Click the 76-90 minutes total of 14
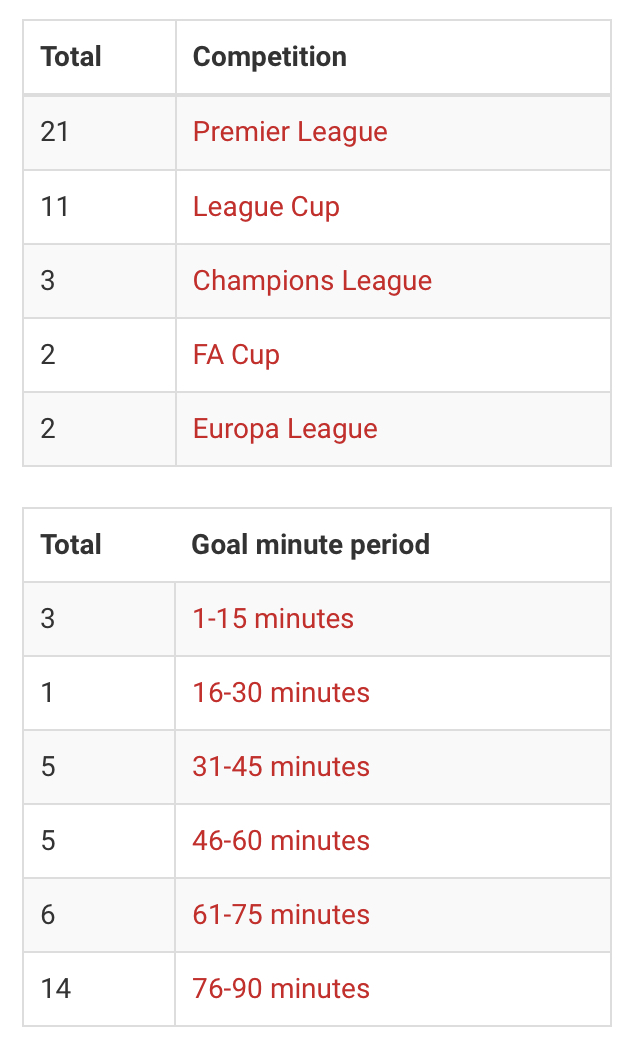This screenshot has height=1052, width=627. pos(56,989)
